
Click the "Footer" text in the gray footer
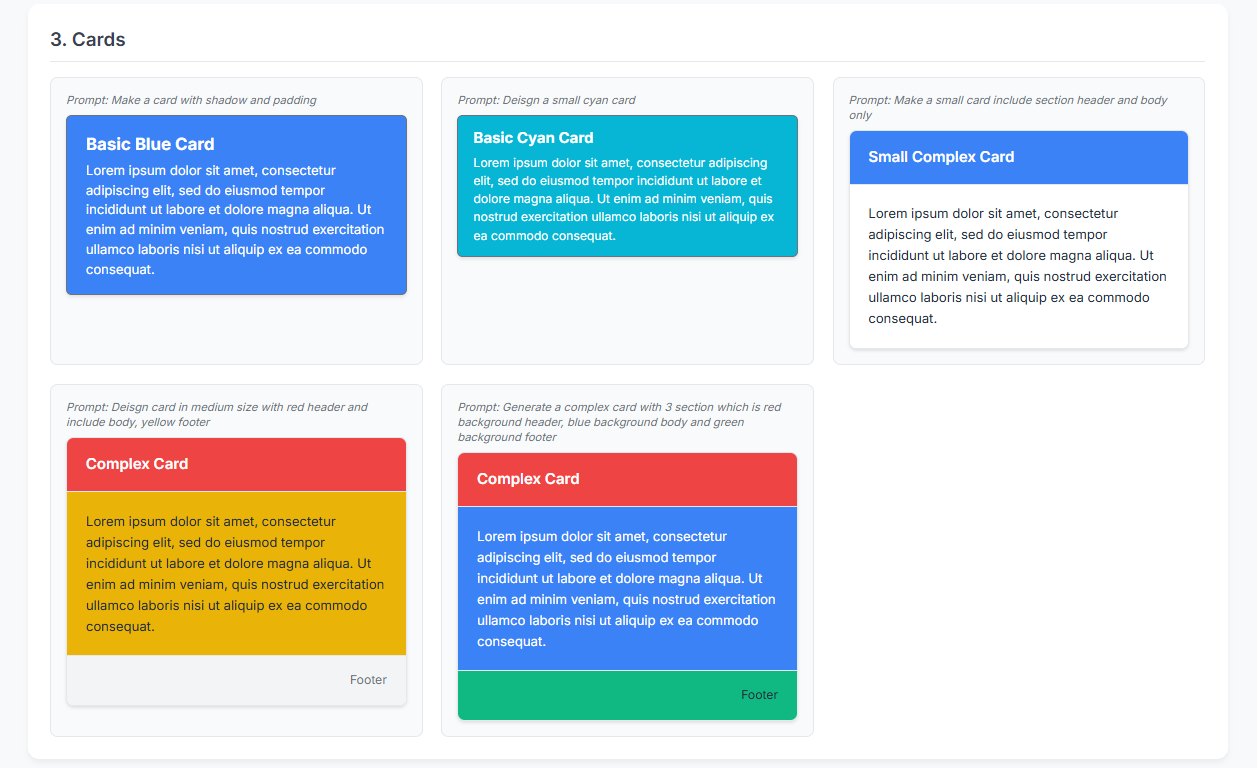coord(368,680)
